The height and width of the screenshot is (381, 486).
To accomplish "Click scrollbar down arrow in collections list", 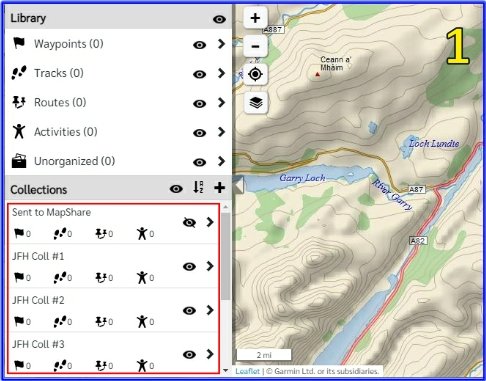I will click(226, 370).
